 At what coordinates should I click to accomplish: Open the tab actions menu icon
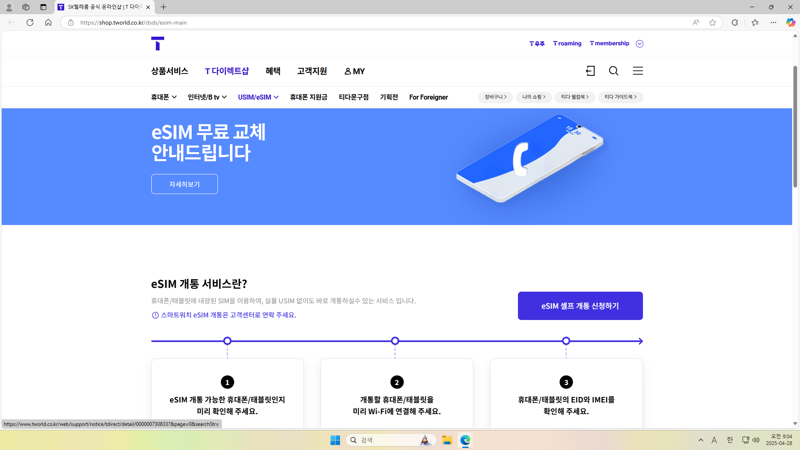pos(43,7)
